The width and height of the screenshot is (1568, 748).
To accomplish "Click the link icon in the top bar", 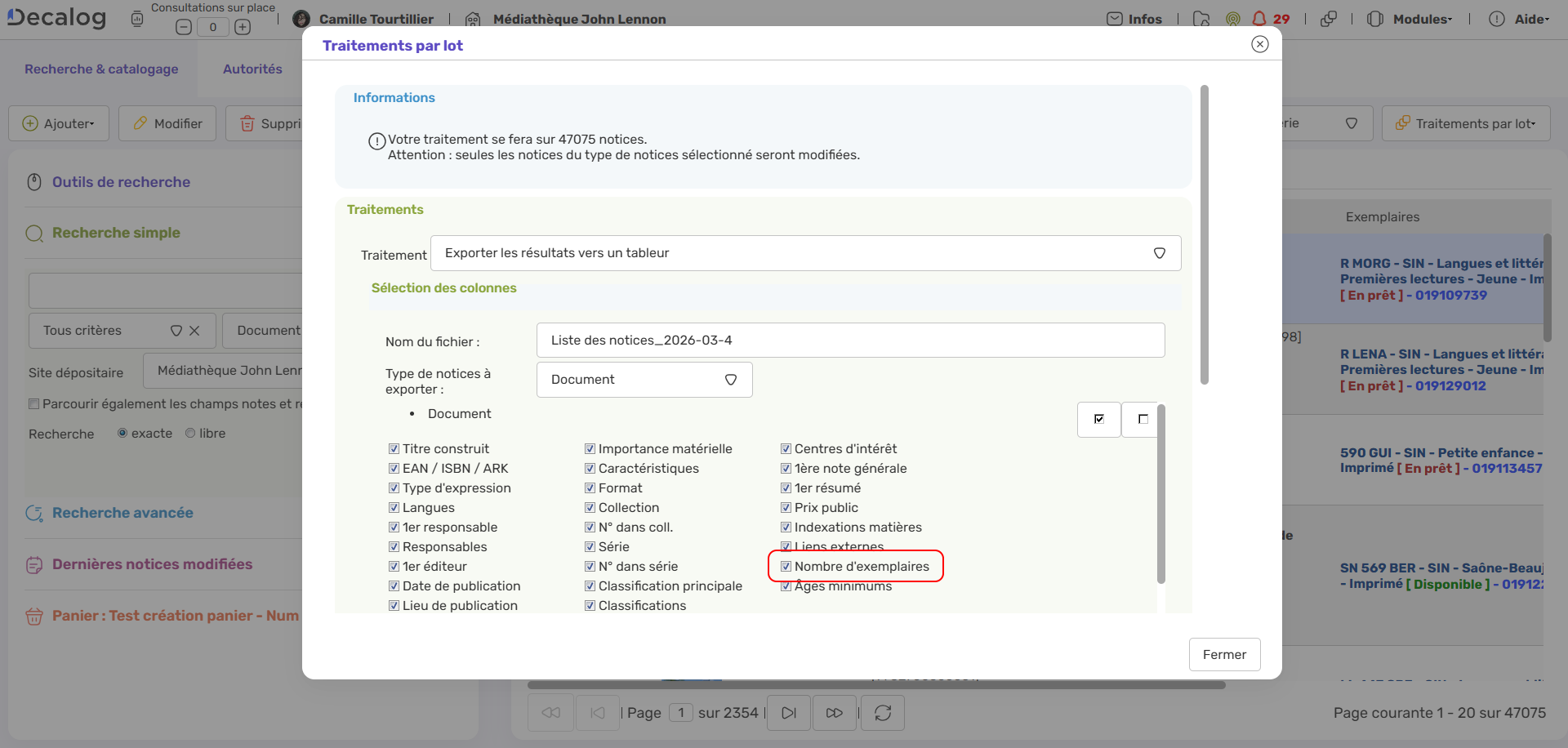I will point(1330,18).
